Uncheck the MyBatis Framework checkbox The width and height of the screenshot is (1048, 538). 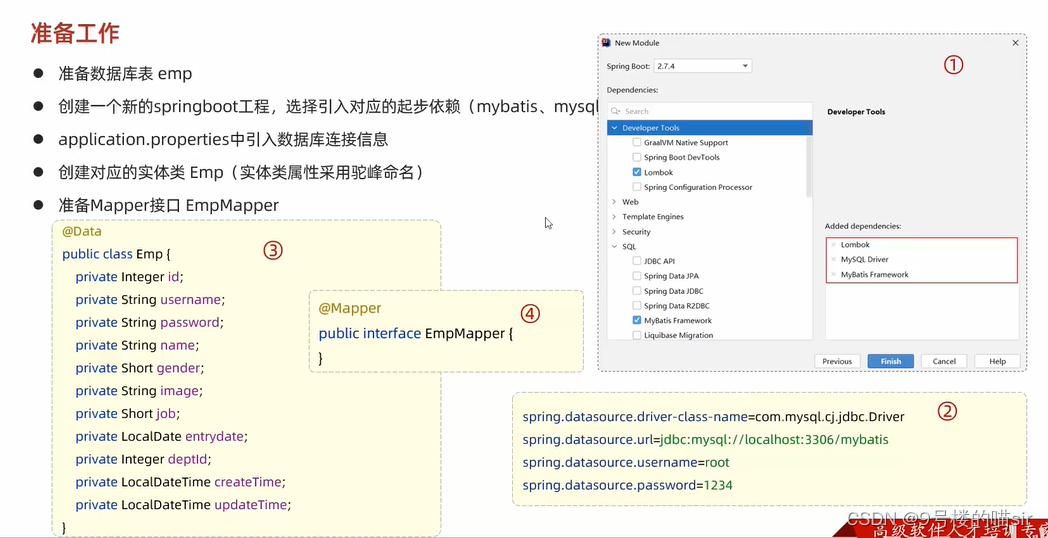tap(636, 321)
